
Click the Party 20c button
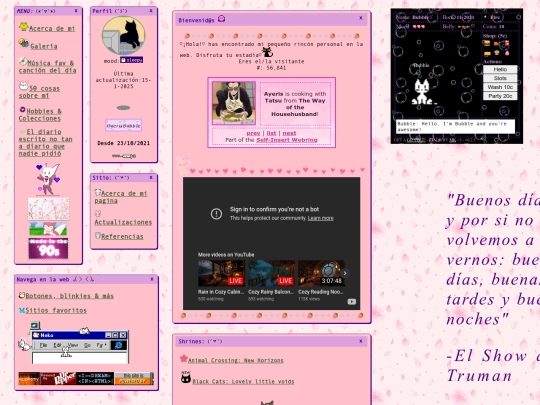coord(500,96)
